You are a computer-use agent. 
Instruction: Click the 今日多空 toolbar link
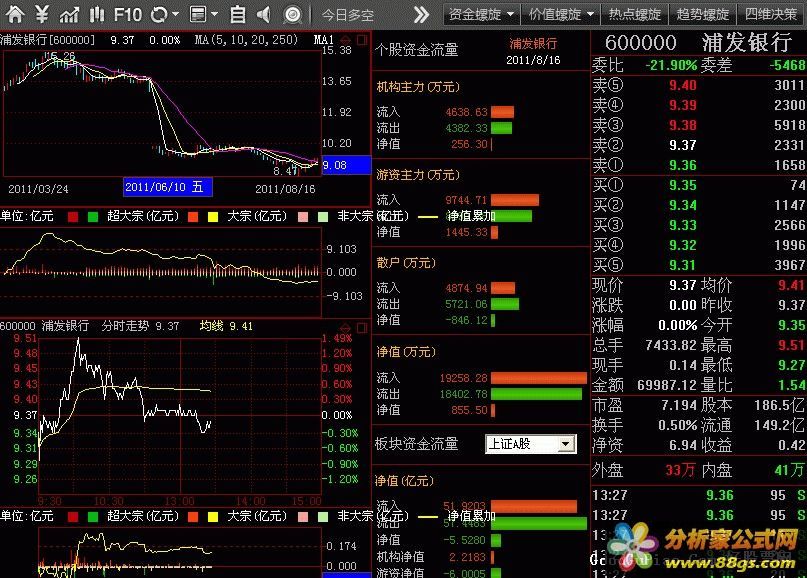coord(348,15)
